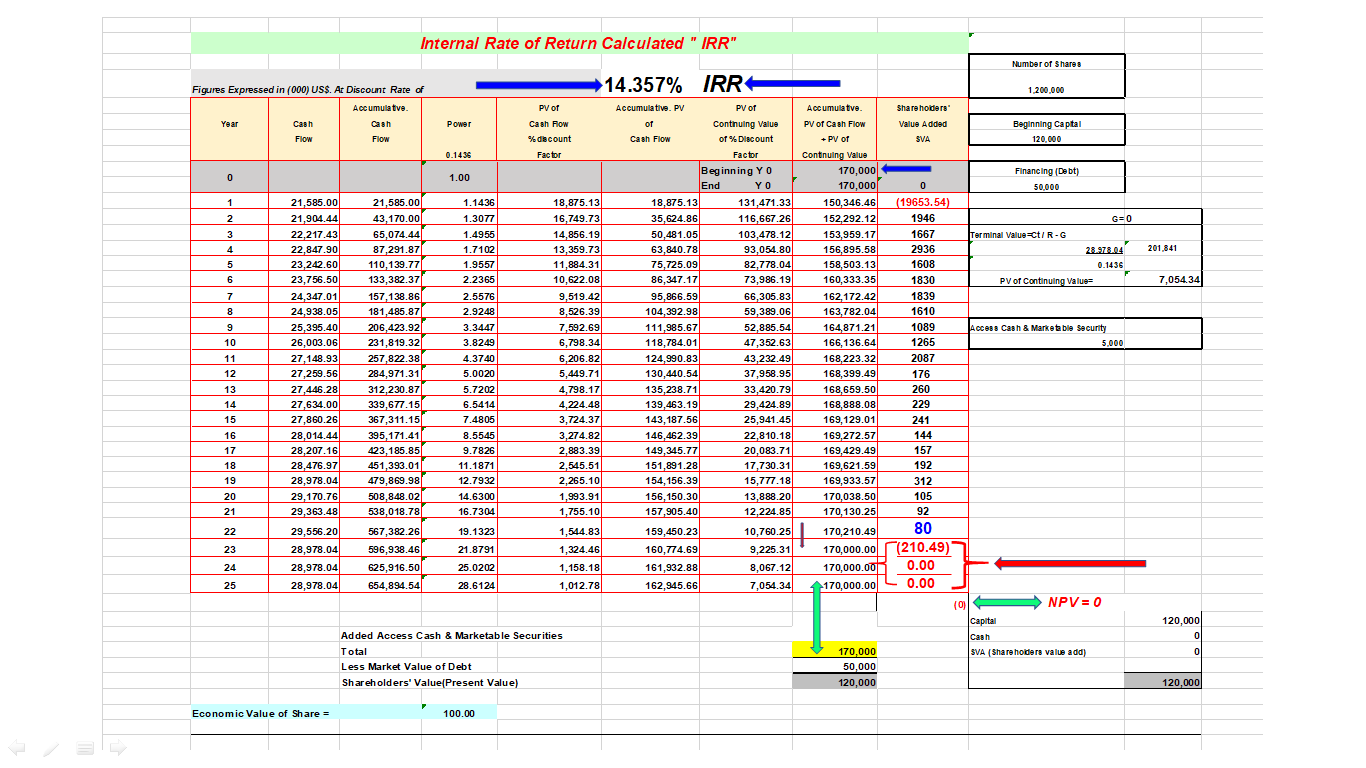The width and height of the screenshot is (1366, 768).
Task: Select cash flow cell 21,904.44
Action: [314, 217]
